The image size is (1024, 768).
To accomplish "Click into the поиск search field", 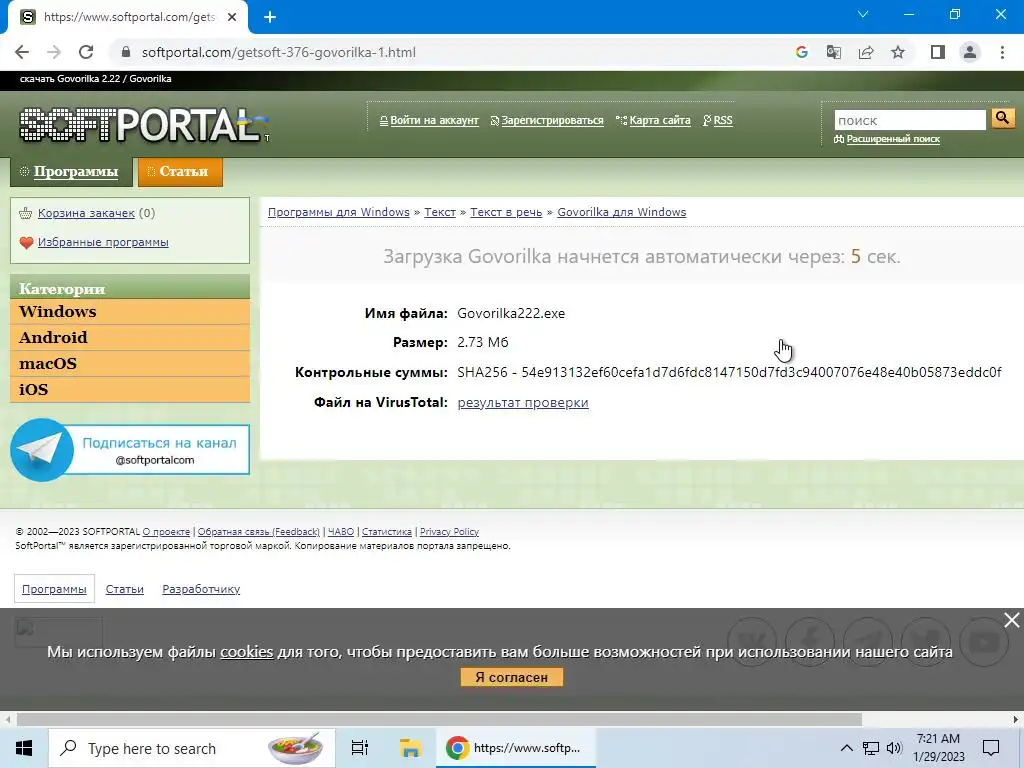I will click(910, 120).
